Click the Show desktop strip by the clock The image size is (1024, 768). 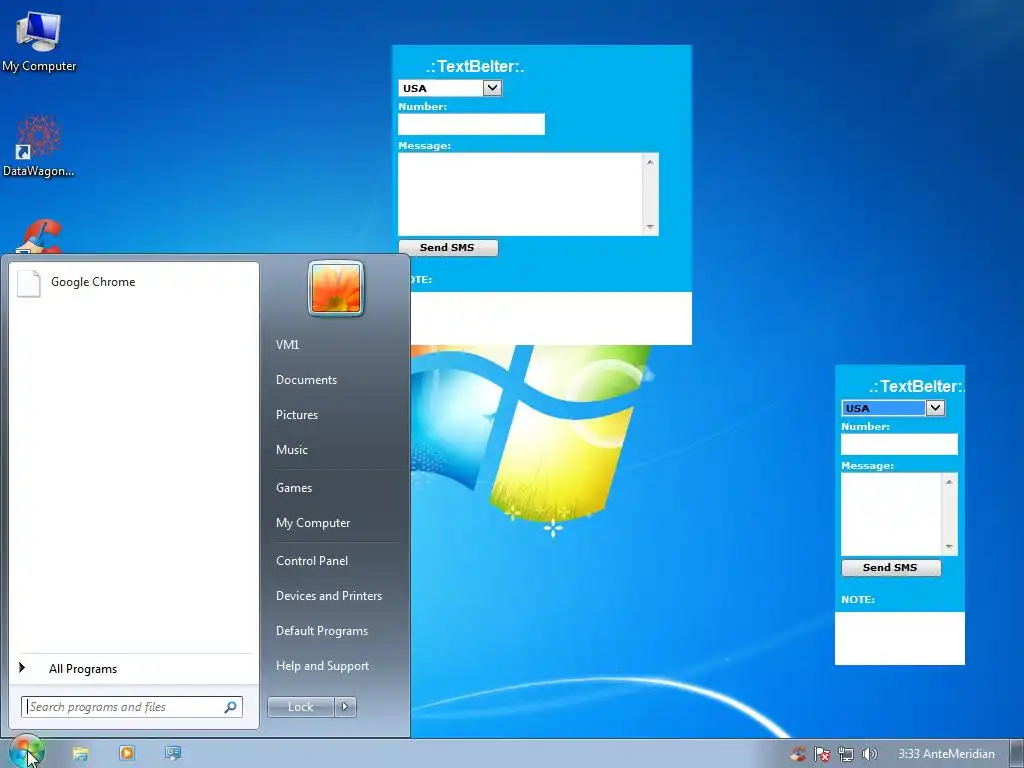(1017, 754)
